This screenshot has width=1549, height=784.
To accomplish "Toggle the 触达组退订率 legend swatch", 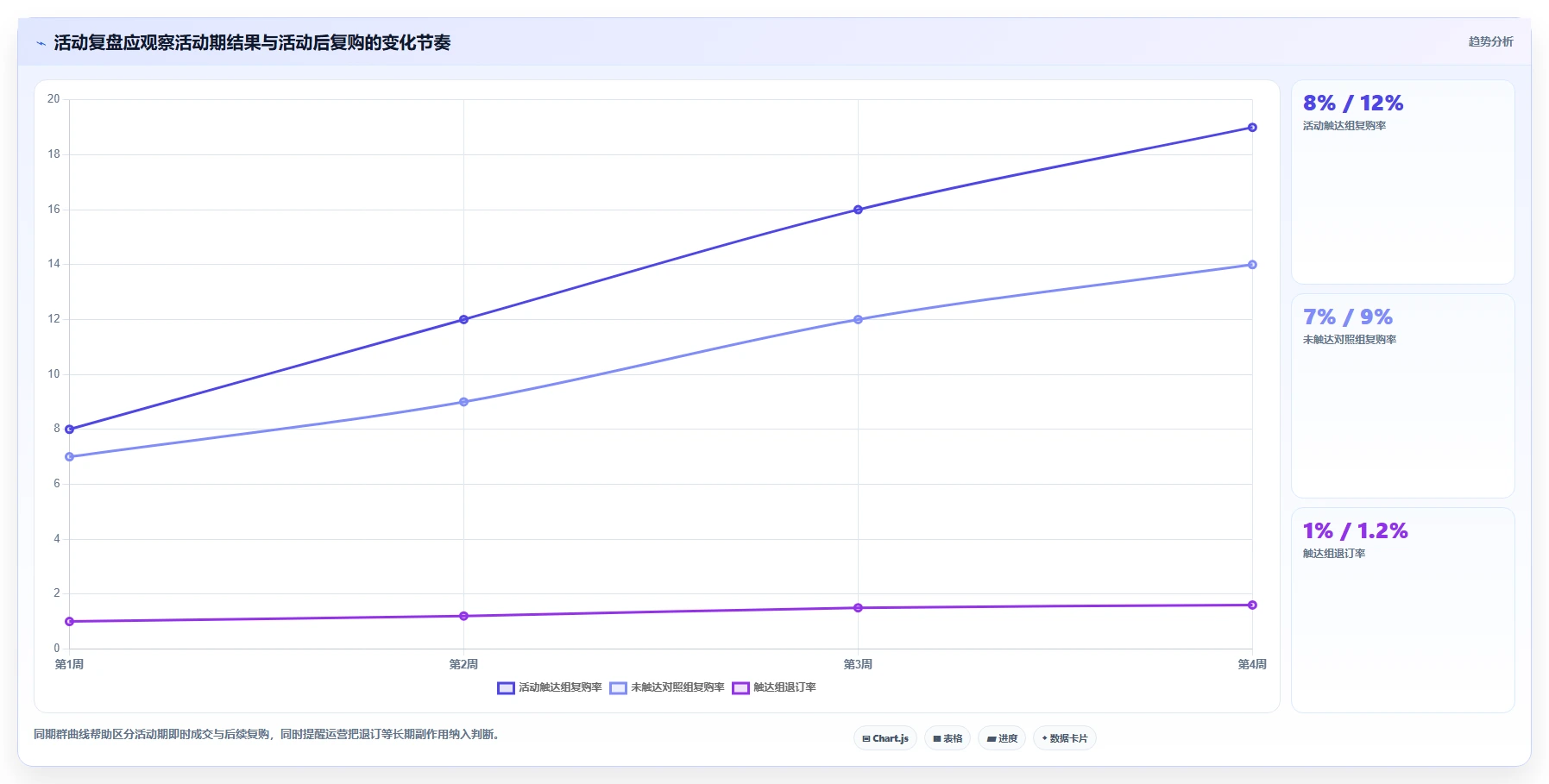I will pyautogui.click(x=740, y=688).
